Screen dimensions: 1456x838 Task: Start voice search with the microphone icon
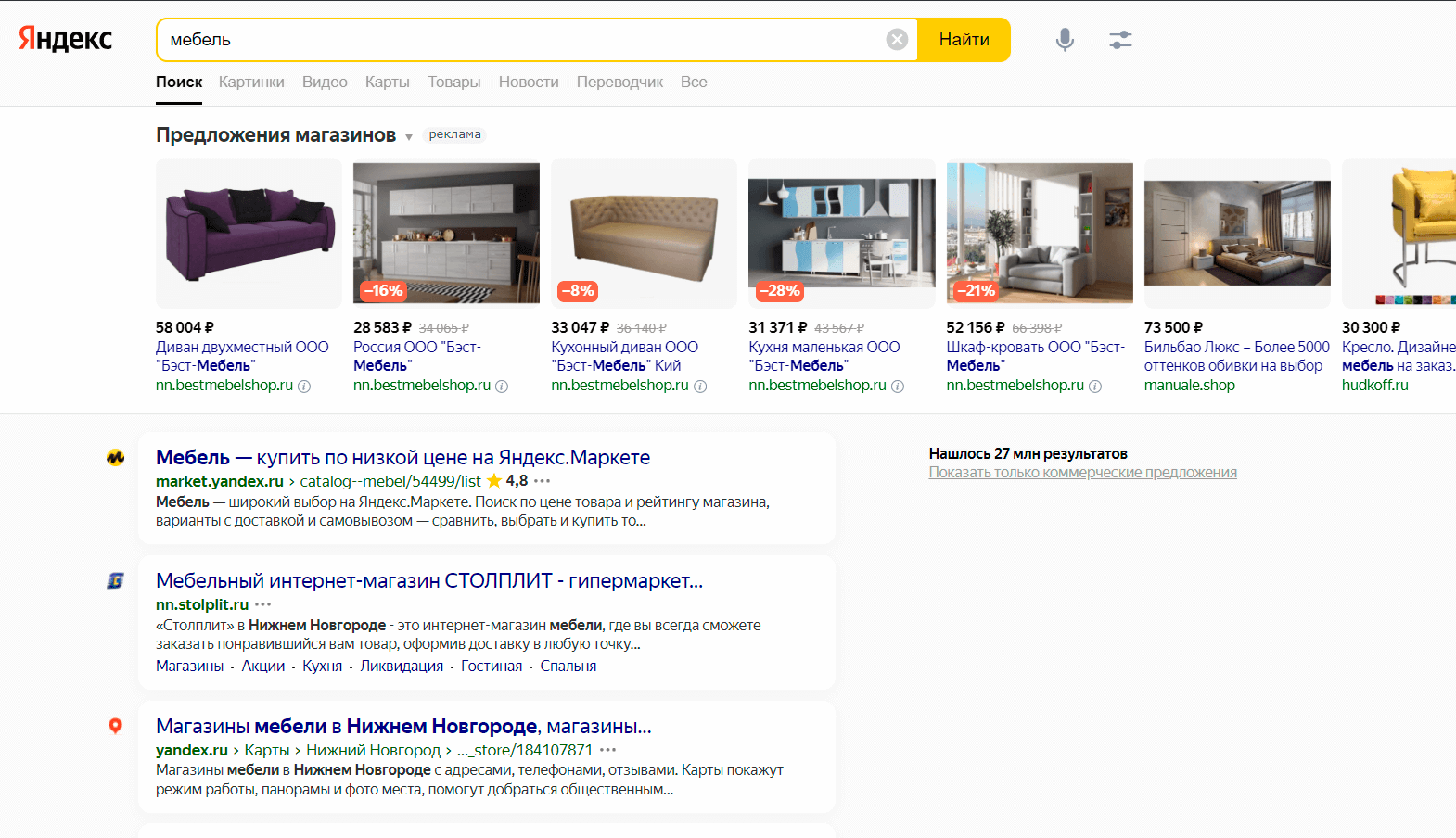[1065, 39]
